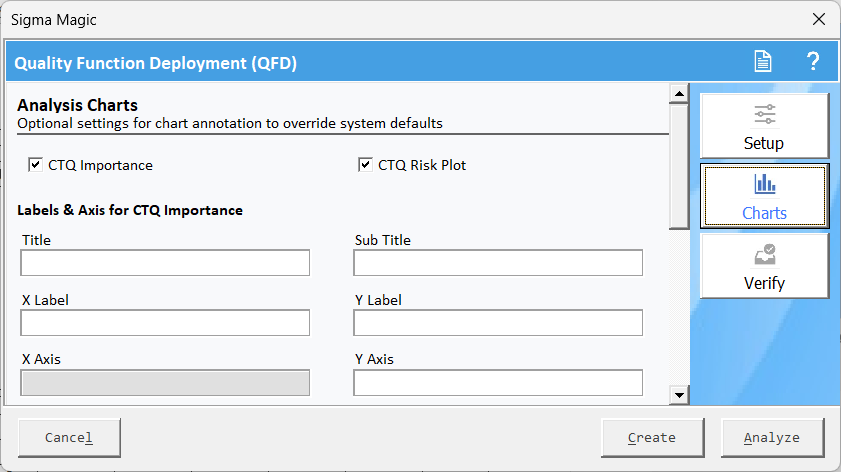Focus the Y Label text box
Image resolution: width=841 pixels, height=472 pixels.
[498, 323]
